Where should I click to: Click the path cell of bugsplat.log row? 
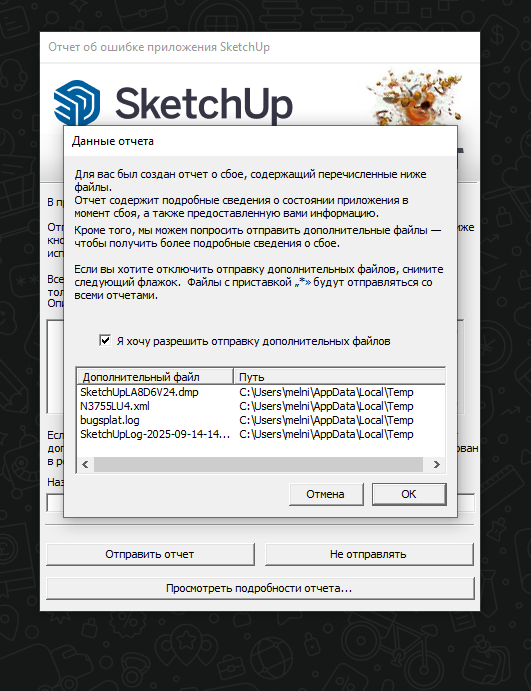(326, 420)
